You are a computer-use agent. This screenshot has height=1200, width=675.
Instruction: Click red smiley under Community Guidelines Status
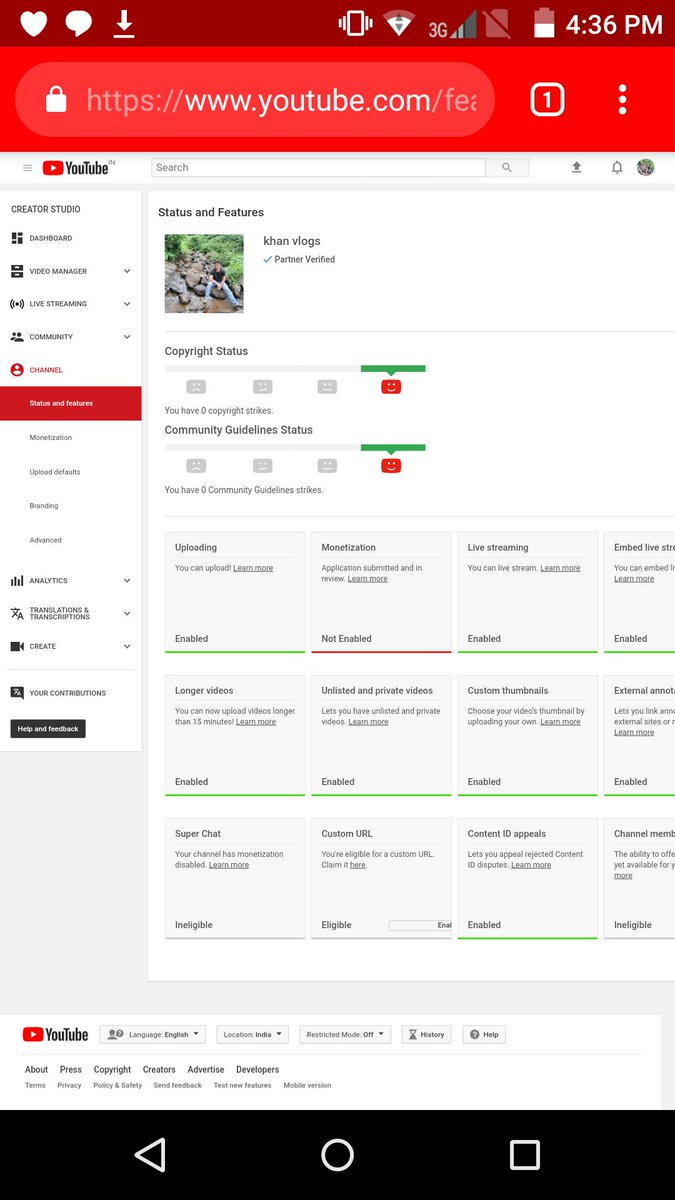tap(391, 465)
